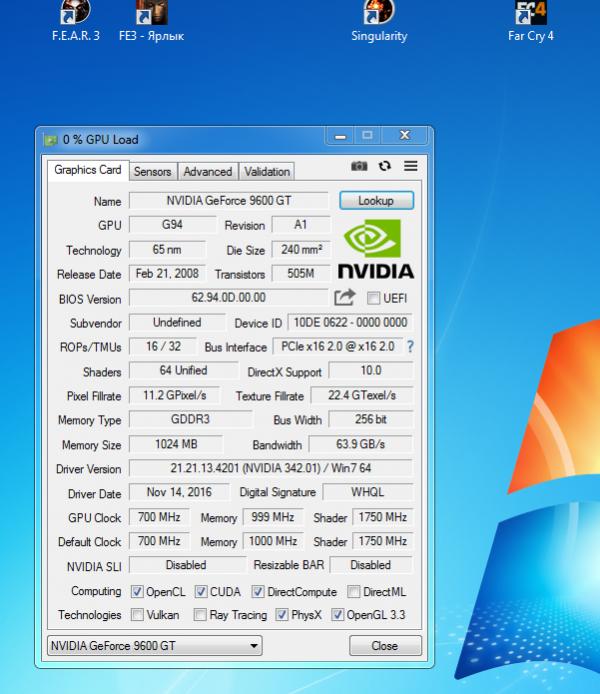Screen dimensions: 600x694
Task: Click the Resizable BAR value Disabled
Action: pos(371,565)
